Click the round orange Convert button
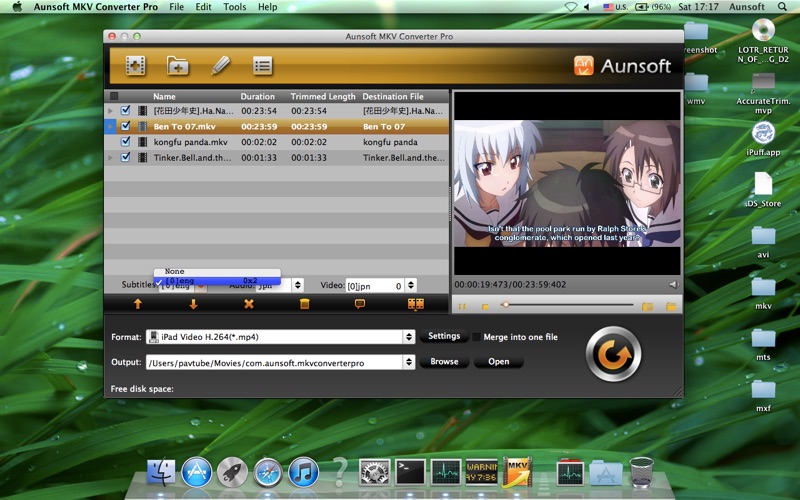 tap(613, 354)
